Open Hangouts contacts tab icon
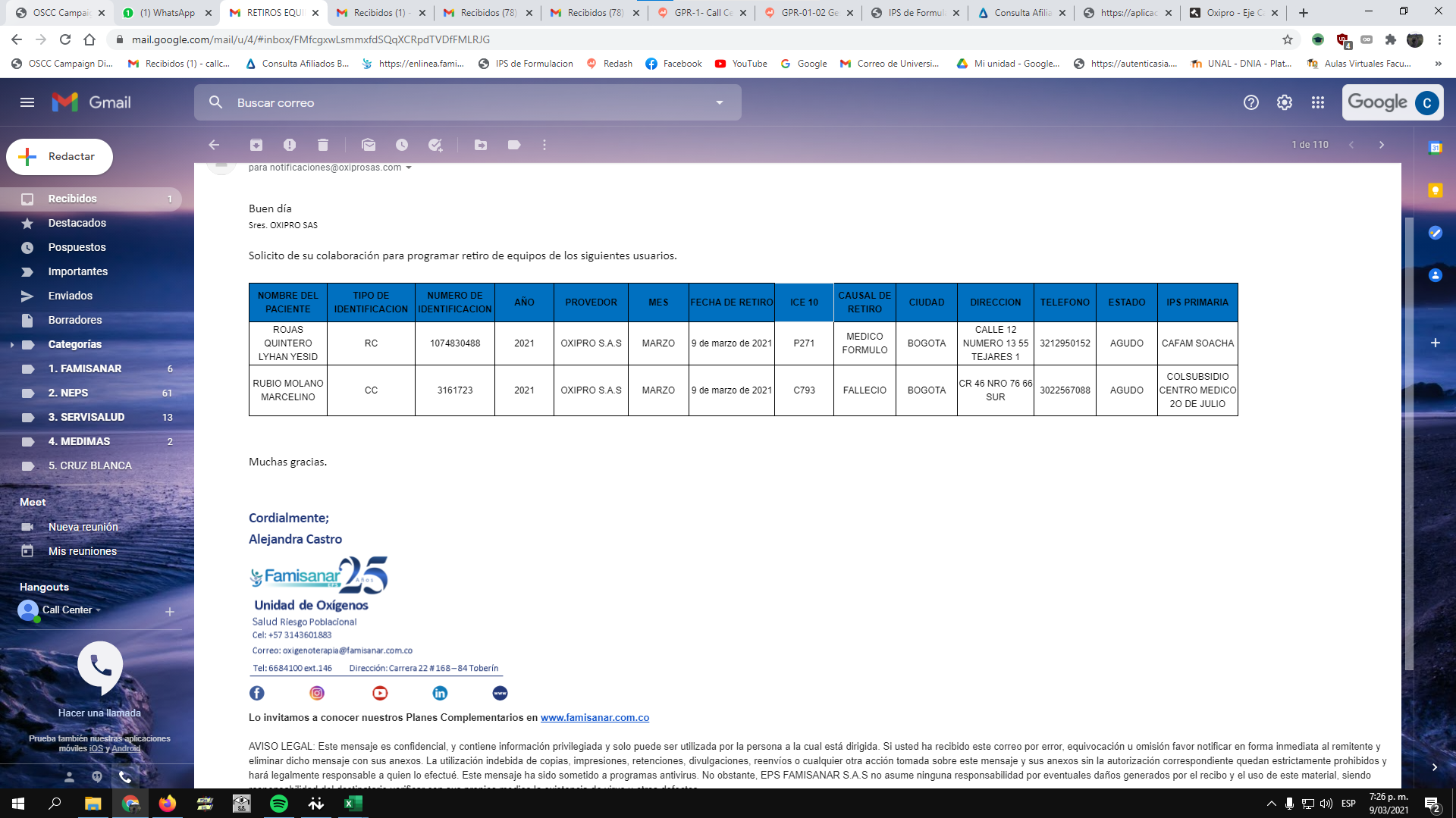Viewport: 1456px width, 818px height. coord(69,776)
